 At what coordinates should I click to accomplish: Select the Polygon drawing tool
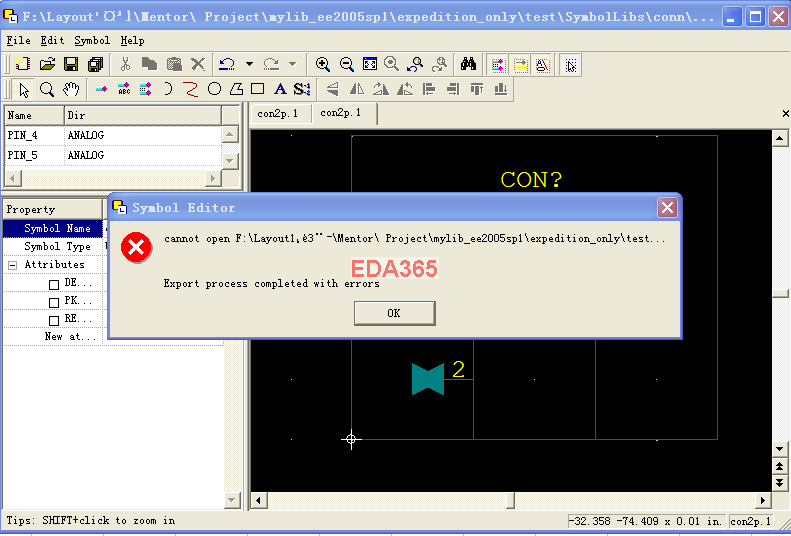236,90
